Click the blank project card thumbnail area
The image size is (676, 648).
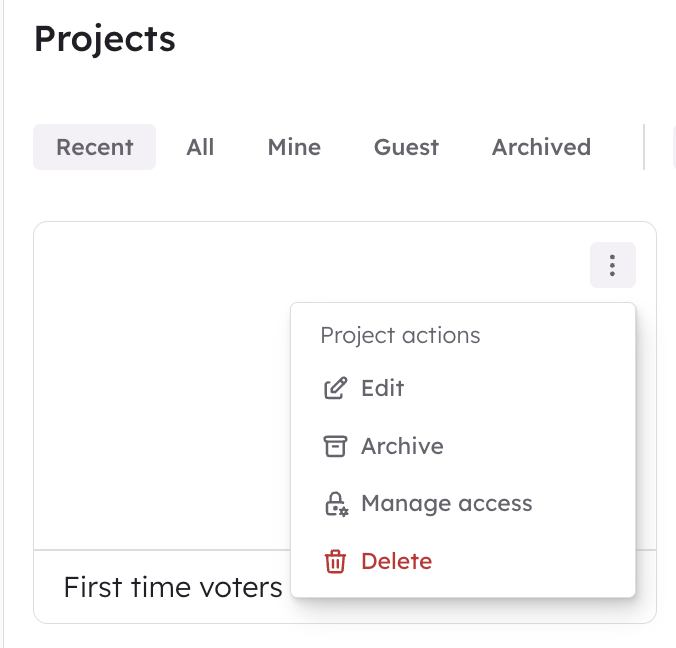(162, 386)
